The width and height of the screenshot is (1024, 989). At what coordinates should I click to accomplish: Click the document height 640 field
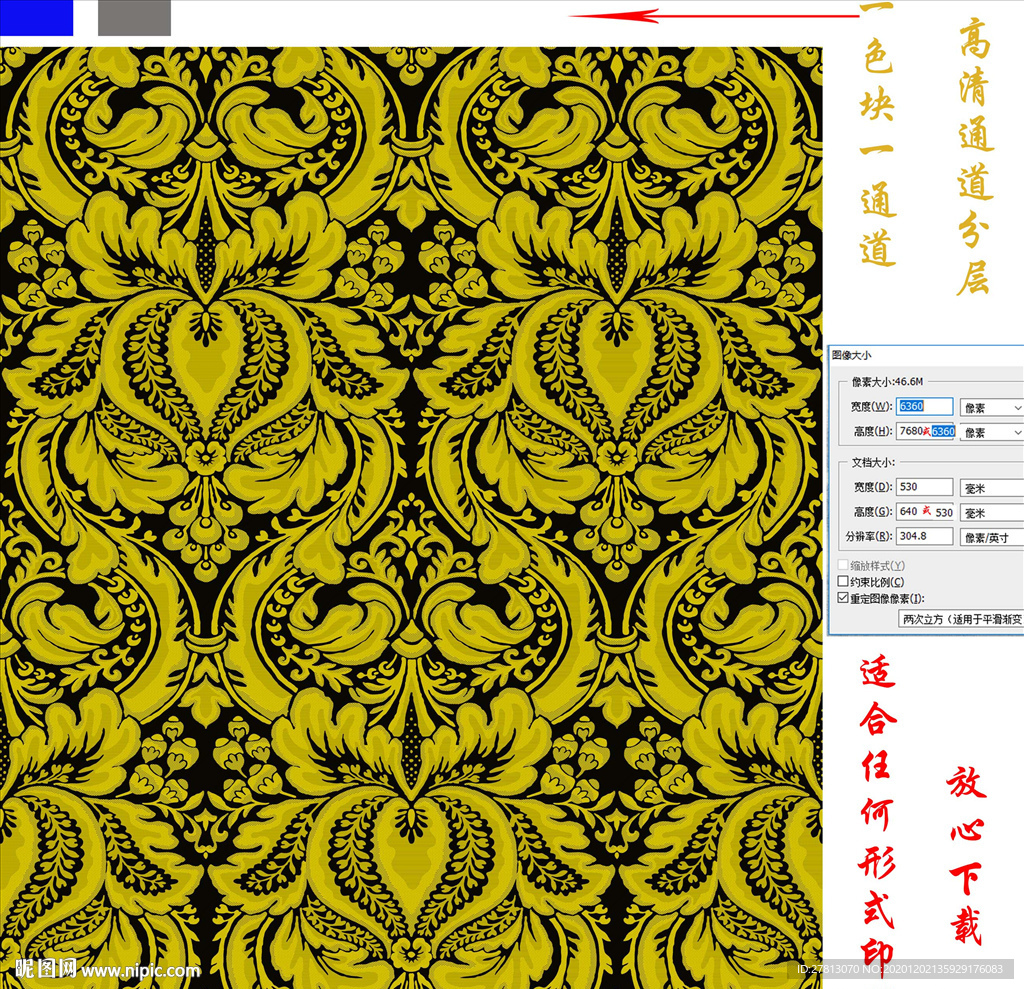click(x=925, y=511)
